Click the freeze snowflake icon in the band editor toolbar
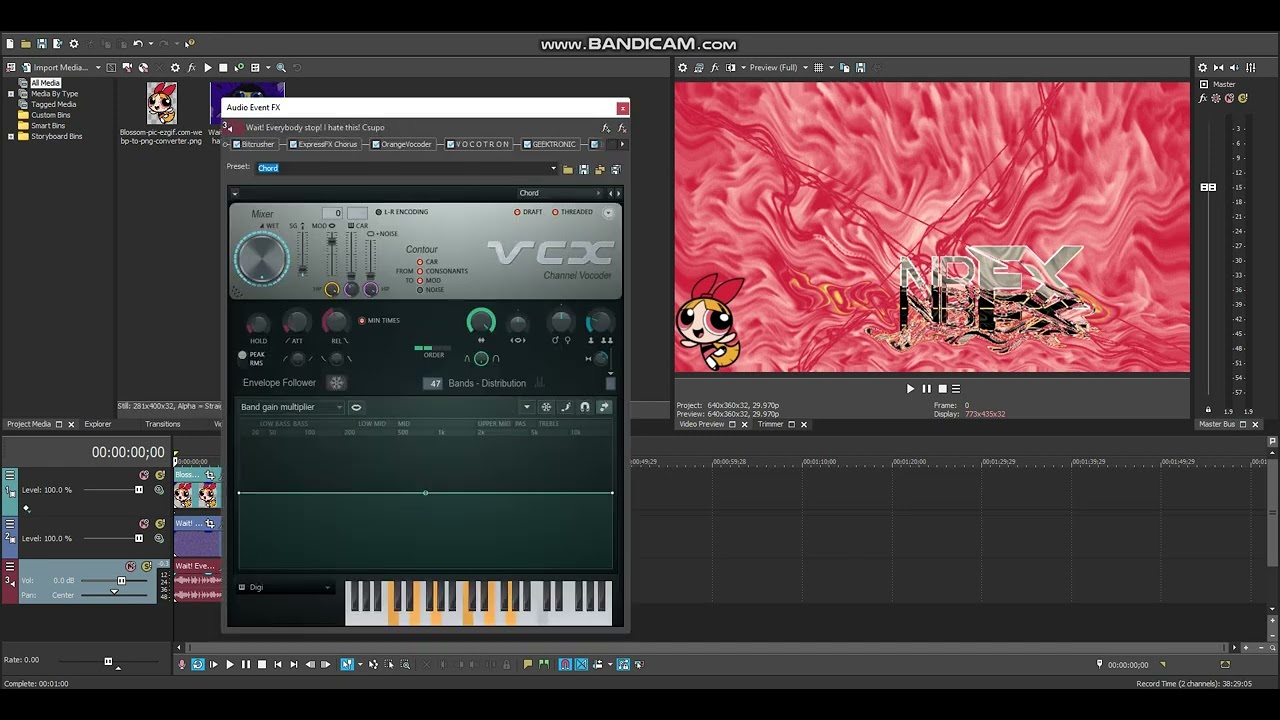Screen dimensions: 1280x720 point(546,407)
